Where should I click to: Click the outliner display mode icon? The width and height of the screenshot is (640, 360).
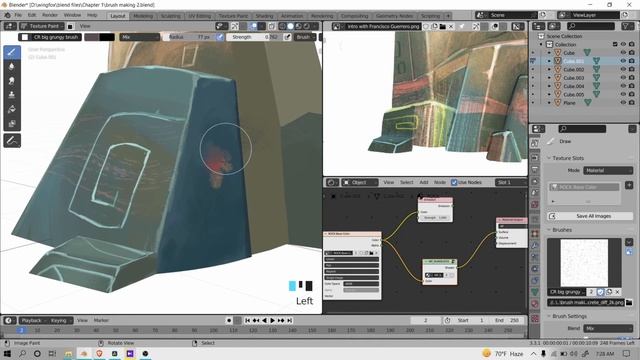[x=553, y=26]
